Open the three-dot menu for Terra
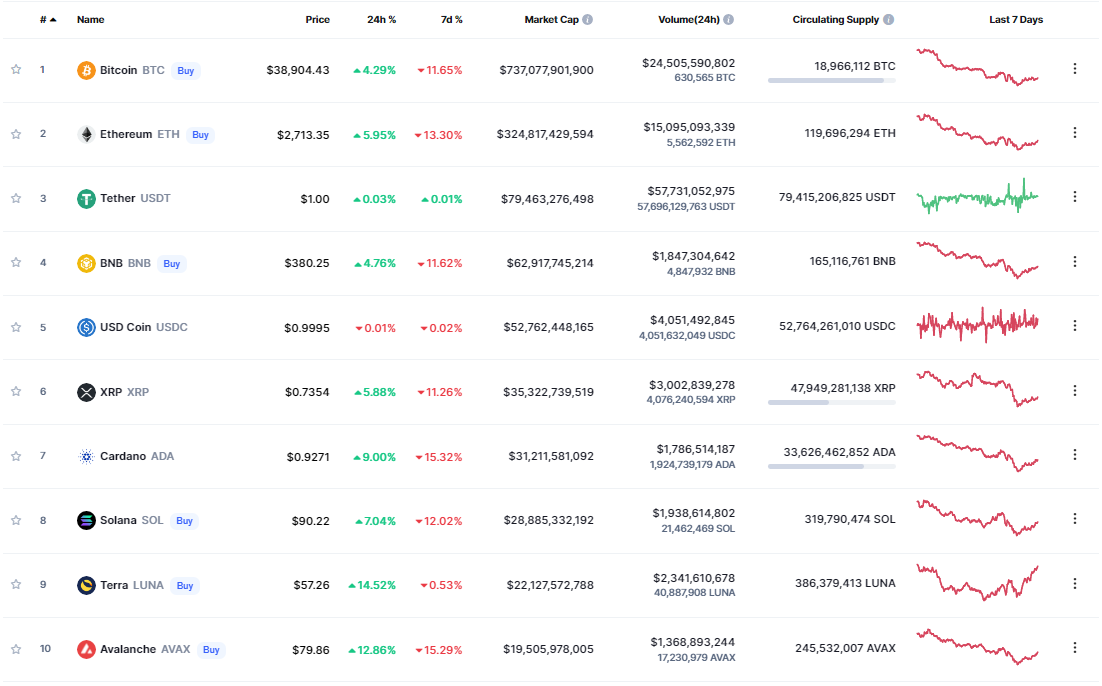 point(1075,583)
